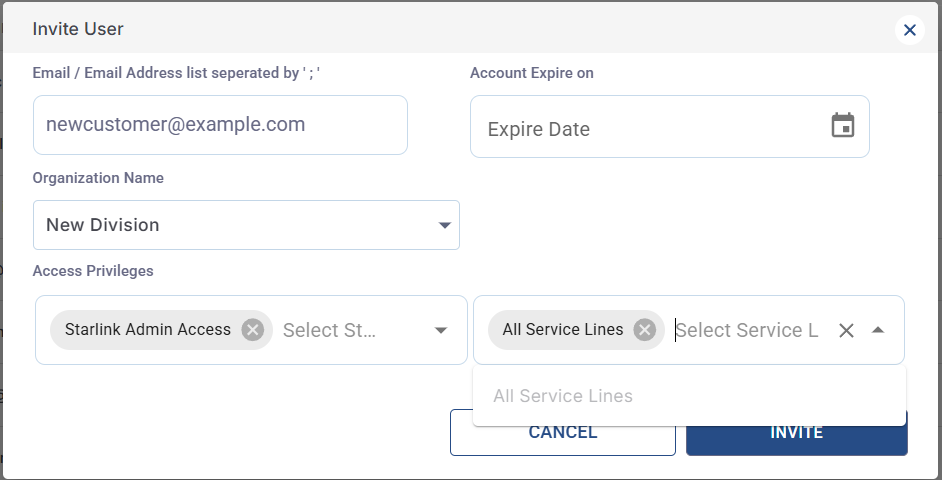This screenshot has height=480, width=942.
Task: Focus the email address input field
Action: pos(220,125)
